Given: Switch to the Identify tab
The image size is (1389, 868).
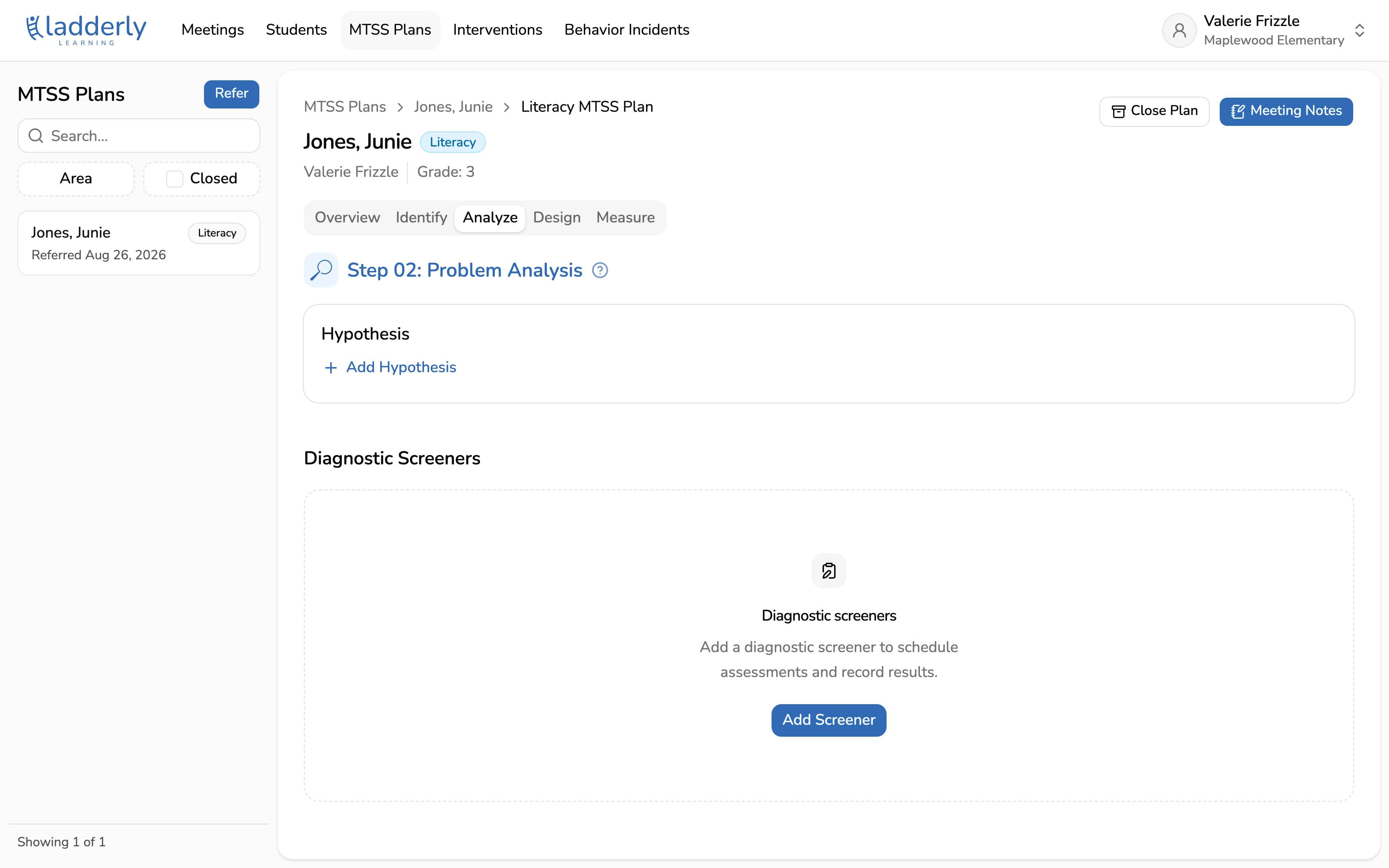Looking at the screenshot, I should click(x=421, y=218).
